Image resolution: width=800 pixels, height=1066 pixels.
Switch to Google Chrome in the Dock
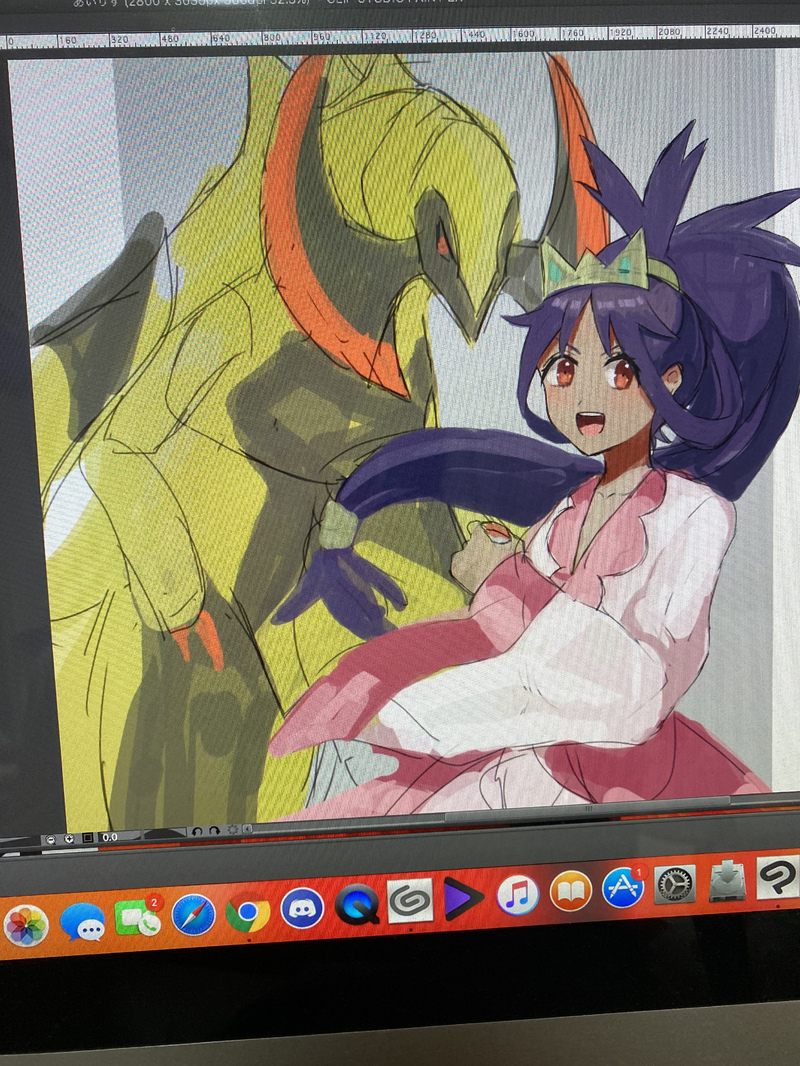(x=248, y=912)
